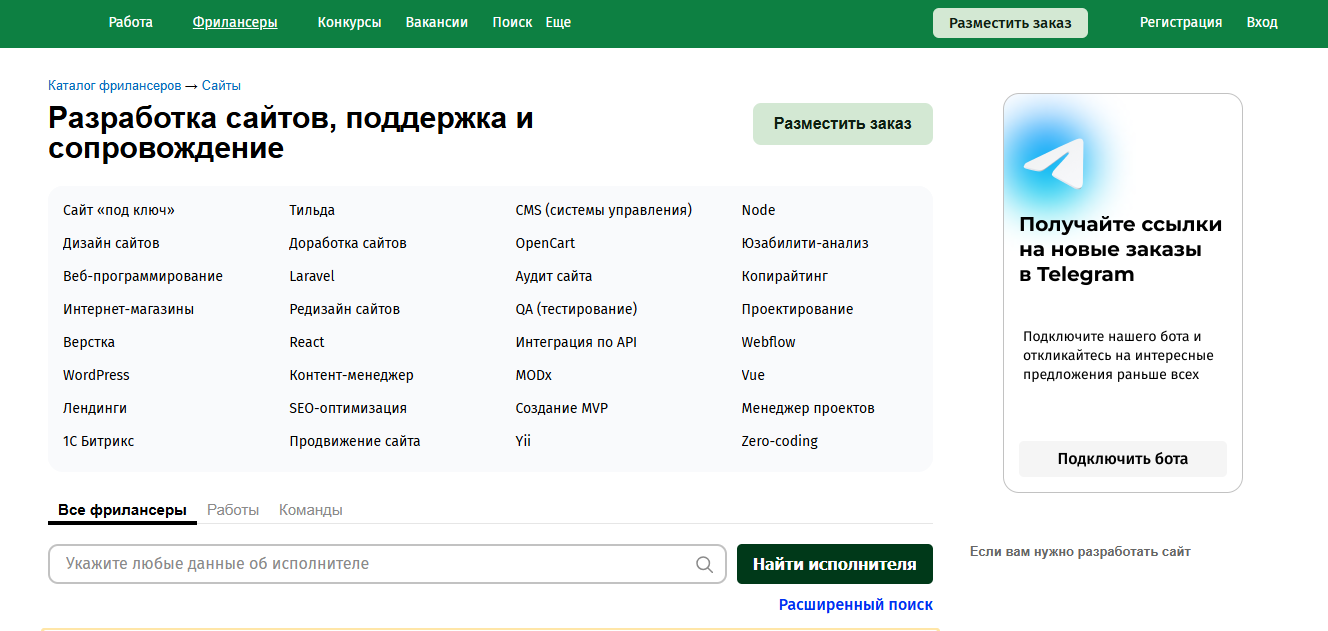Click the freelancer search input field
This screenshot has width=1328, height=631.
tap(375, 564)
